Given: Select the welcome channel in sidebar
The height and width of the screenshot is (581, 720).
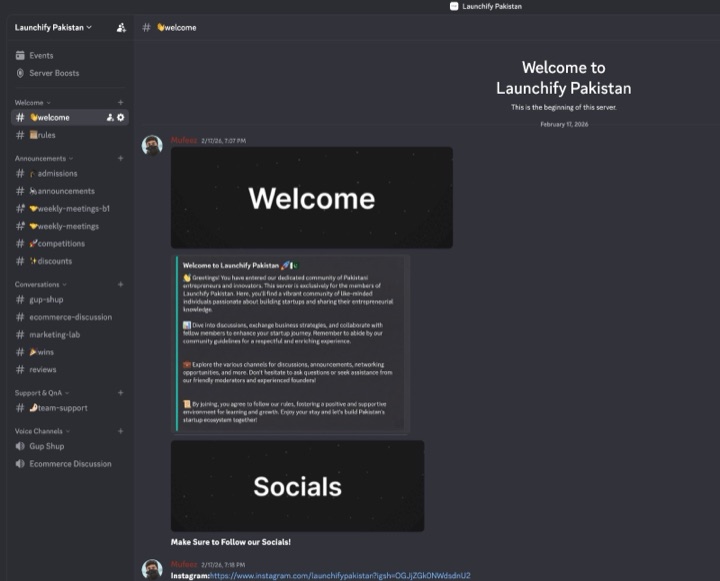Looking at the screenshot, I should click(x=69, y=118).
